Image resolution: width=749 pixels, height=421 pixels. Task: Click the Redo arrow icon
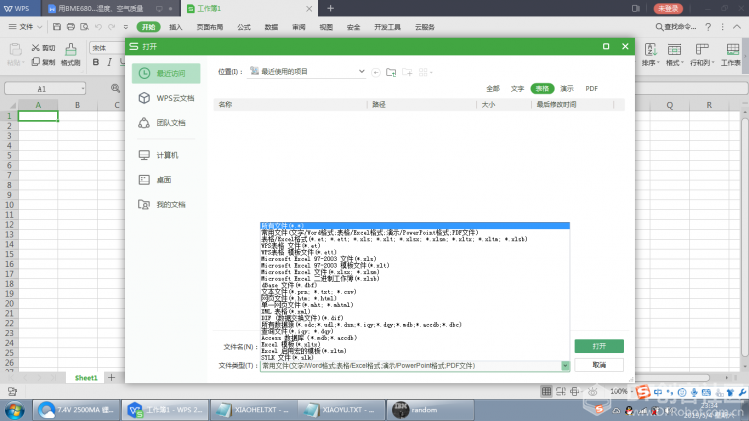point(111,27)
